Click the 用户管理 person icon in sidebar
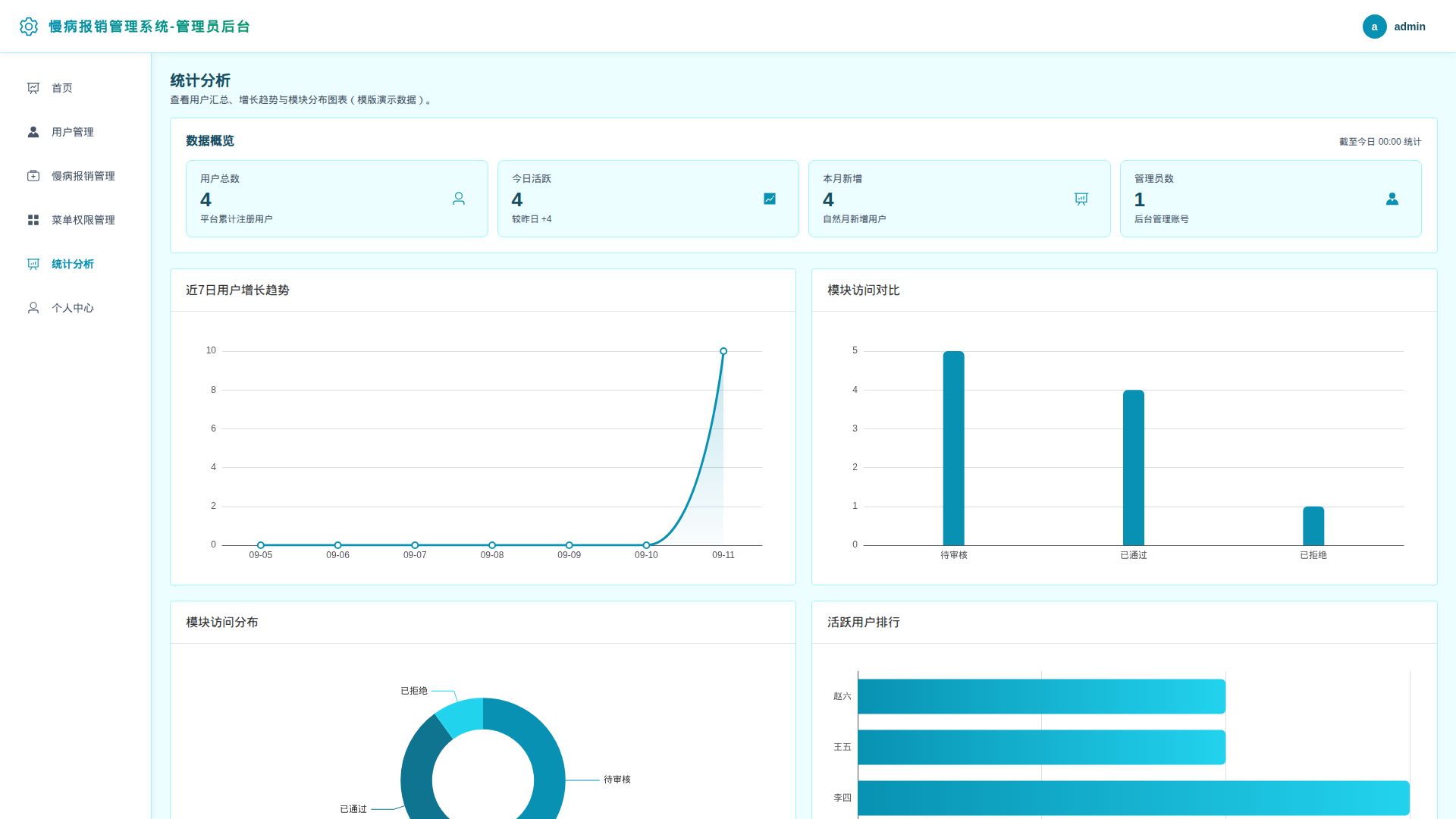 [x=33, y=132]
